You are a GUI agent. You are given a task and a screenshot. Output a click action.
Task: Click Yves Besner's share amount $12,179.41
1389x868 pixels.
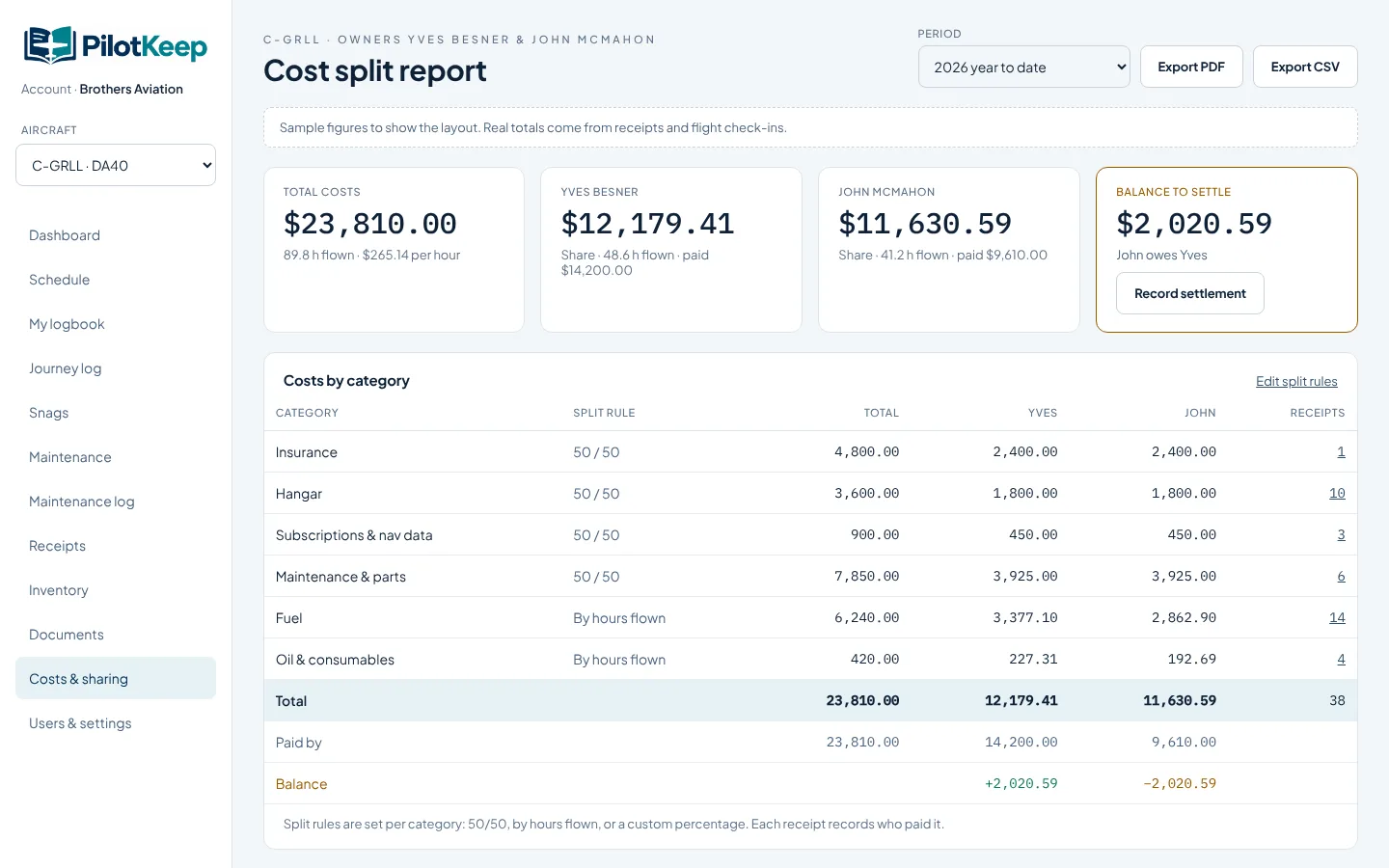point(647,224)
